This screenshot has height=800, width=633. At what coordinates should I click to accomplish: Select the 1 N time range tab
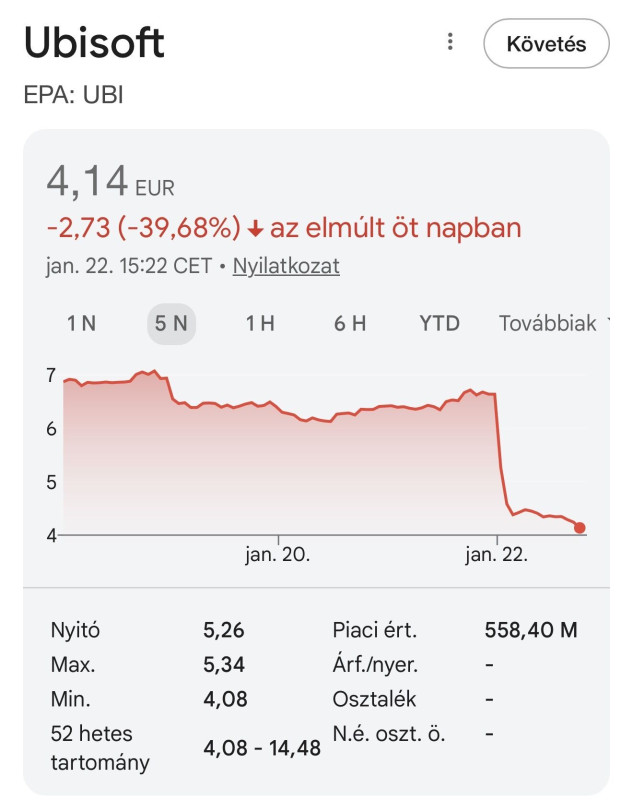click(x=81, y=323)
